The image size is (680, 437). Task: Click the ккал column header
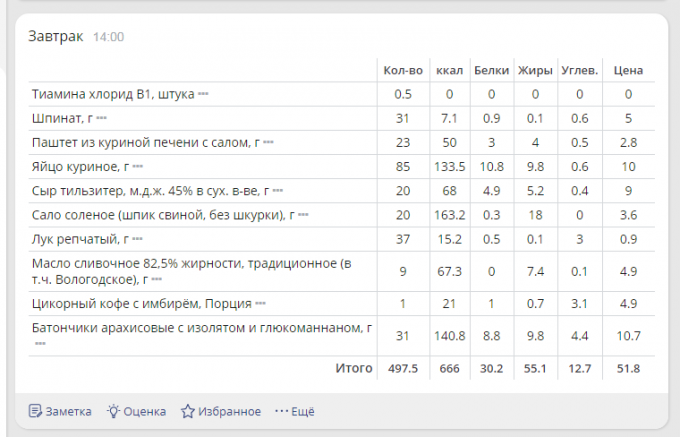coord(449,70)
